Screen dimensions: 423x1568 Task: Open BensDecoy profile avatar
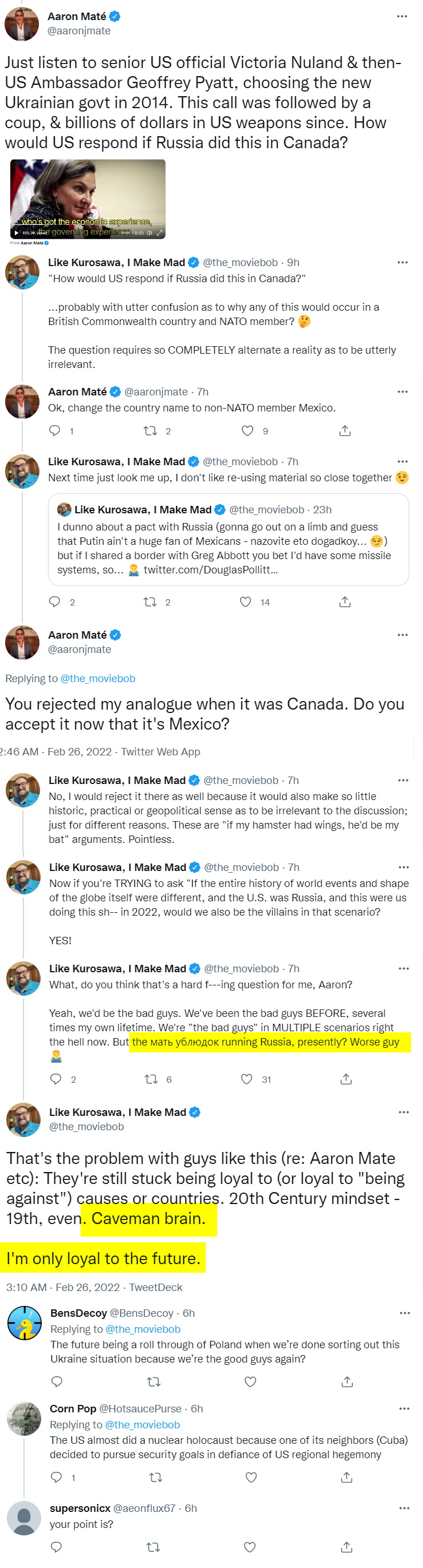click(25, 1322)
